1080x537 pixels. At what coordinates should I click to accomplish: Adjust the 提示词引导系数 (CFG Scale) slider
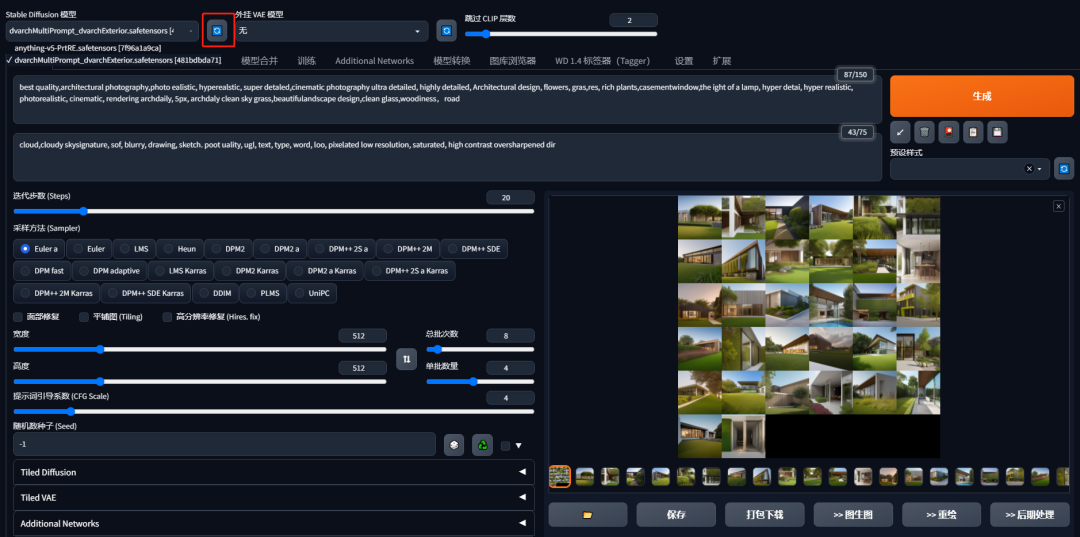tap(273, 412)
